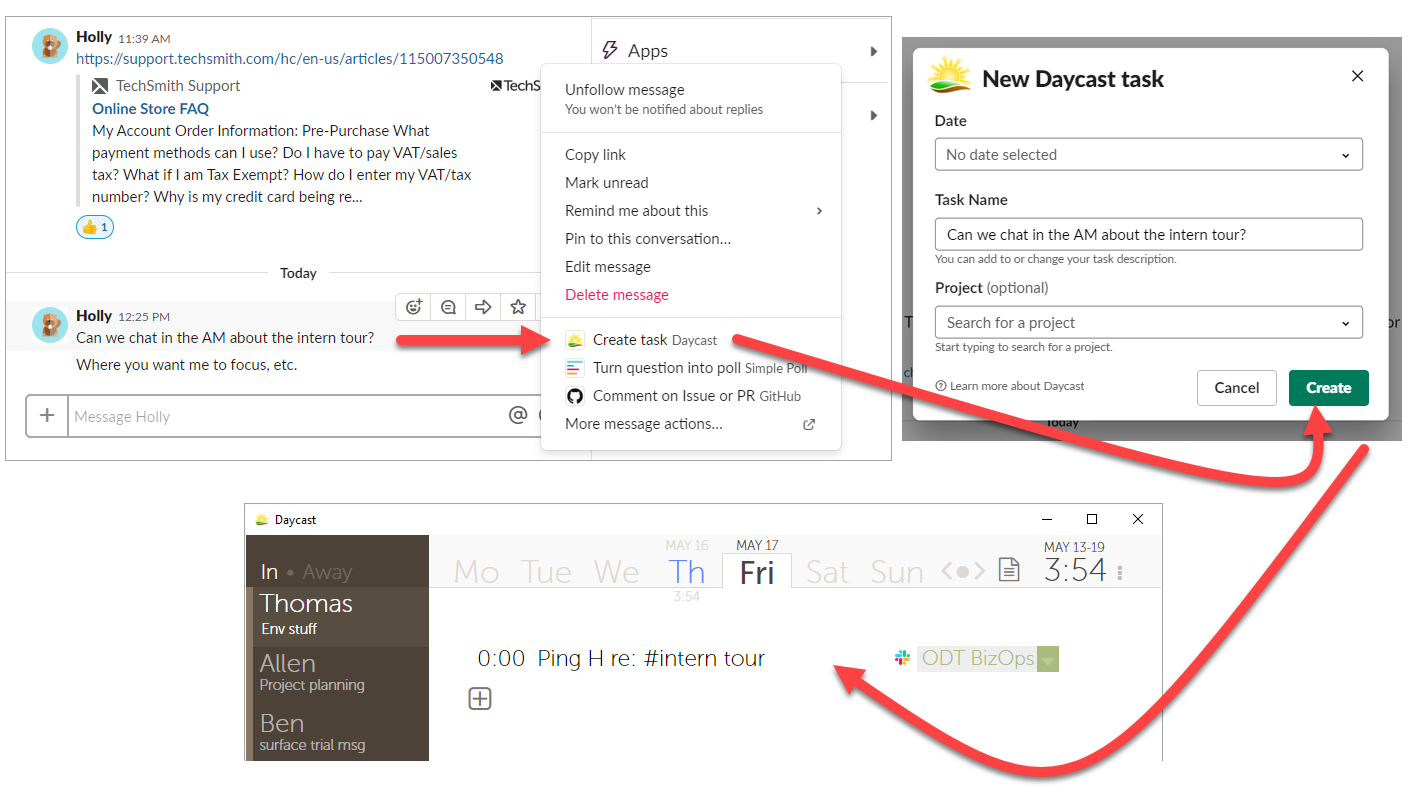Open the Slack workspace icon on ODT BizOps tag

[901, 658]
